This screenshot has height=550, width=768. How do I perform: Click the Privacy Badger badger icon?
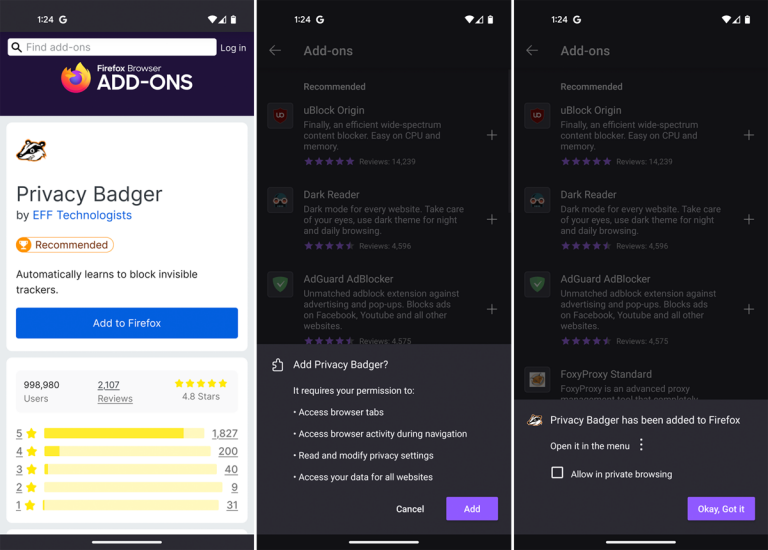click(x=31, y=150)
